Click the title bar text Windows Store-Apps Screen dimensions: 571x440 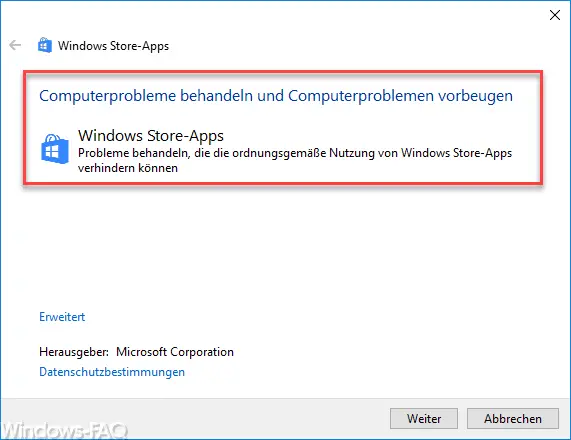click(x=113, y=46)
